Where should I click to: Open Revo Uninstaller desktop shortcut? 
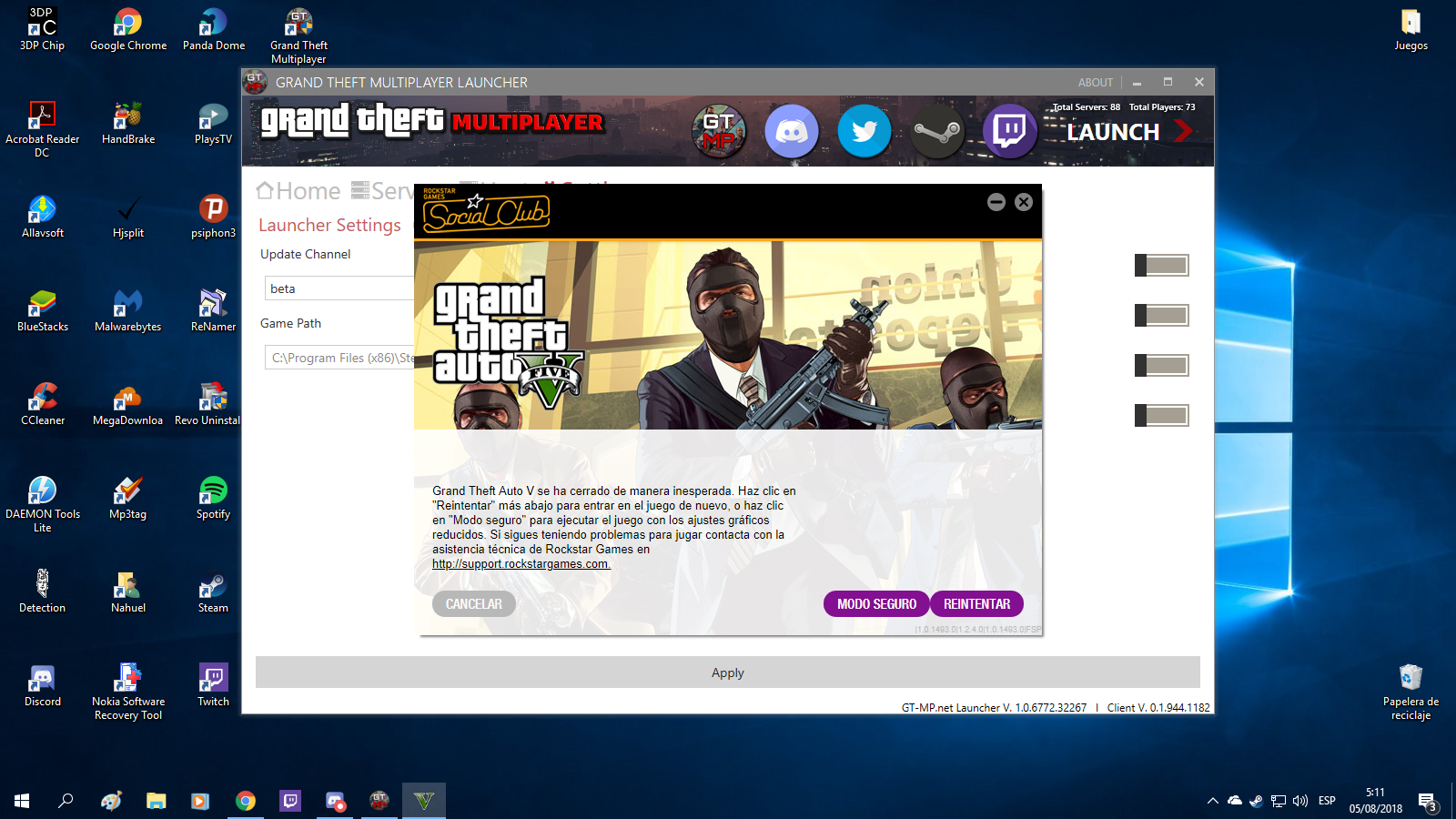point(207,404)
